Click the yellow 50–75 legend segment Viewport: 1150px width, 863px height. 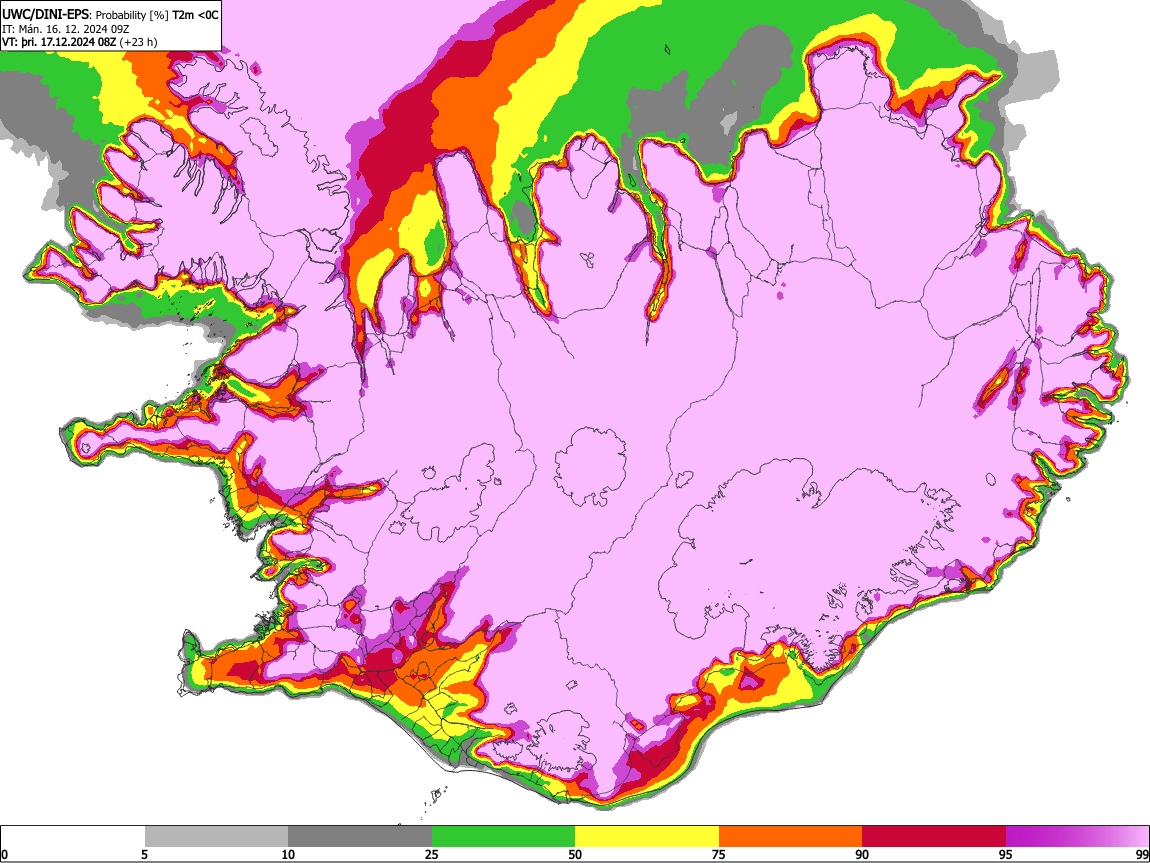pyautogui.click(x=647, y=836)
